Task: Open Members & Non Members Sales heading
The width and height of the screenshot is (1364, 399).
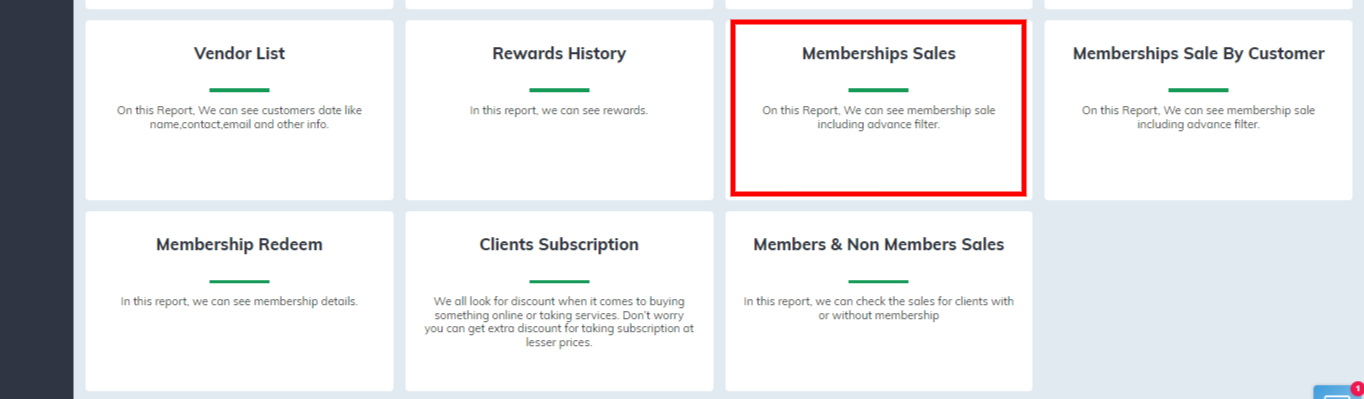Action: pyautogui.click(x=879, y=245)
